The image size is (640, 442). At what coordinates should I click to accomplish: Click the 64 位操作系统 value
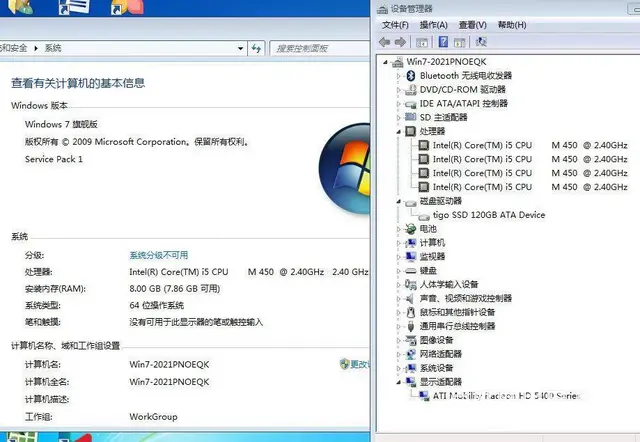(x=157, y=305)
